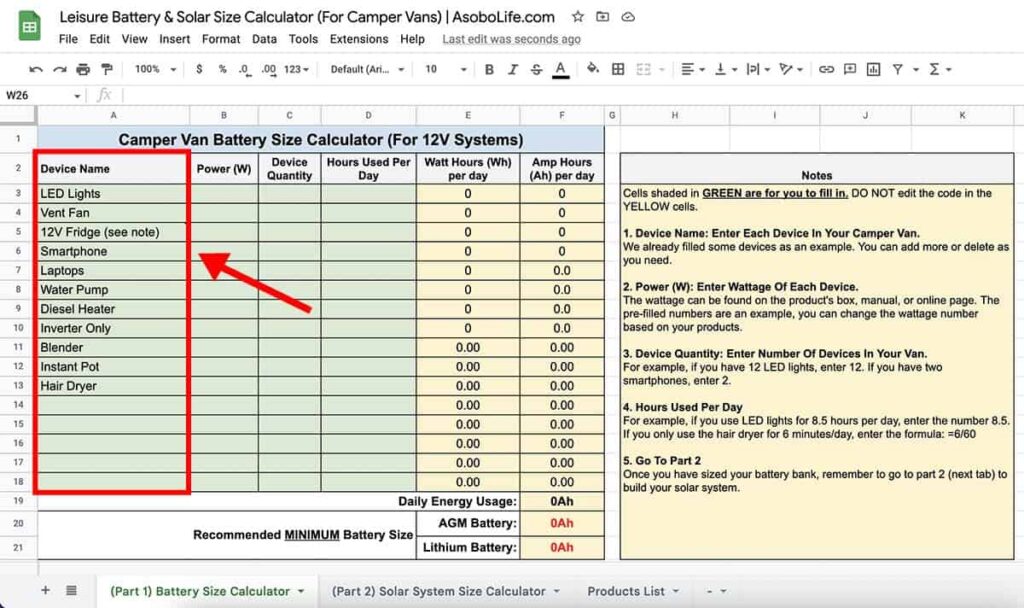Apply strikethrough formatting

tap(536, 69)
